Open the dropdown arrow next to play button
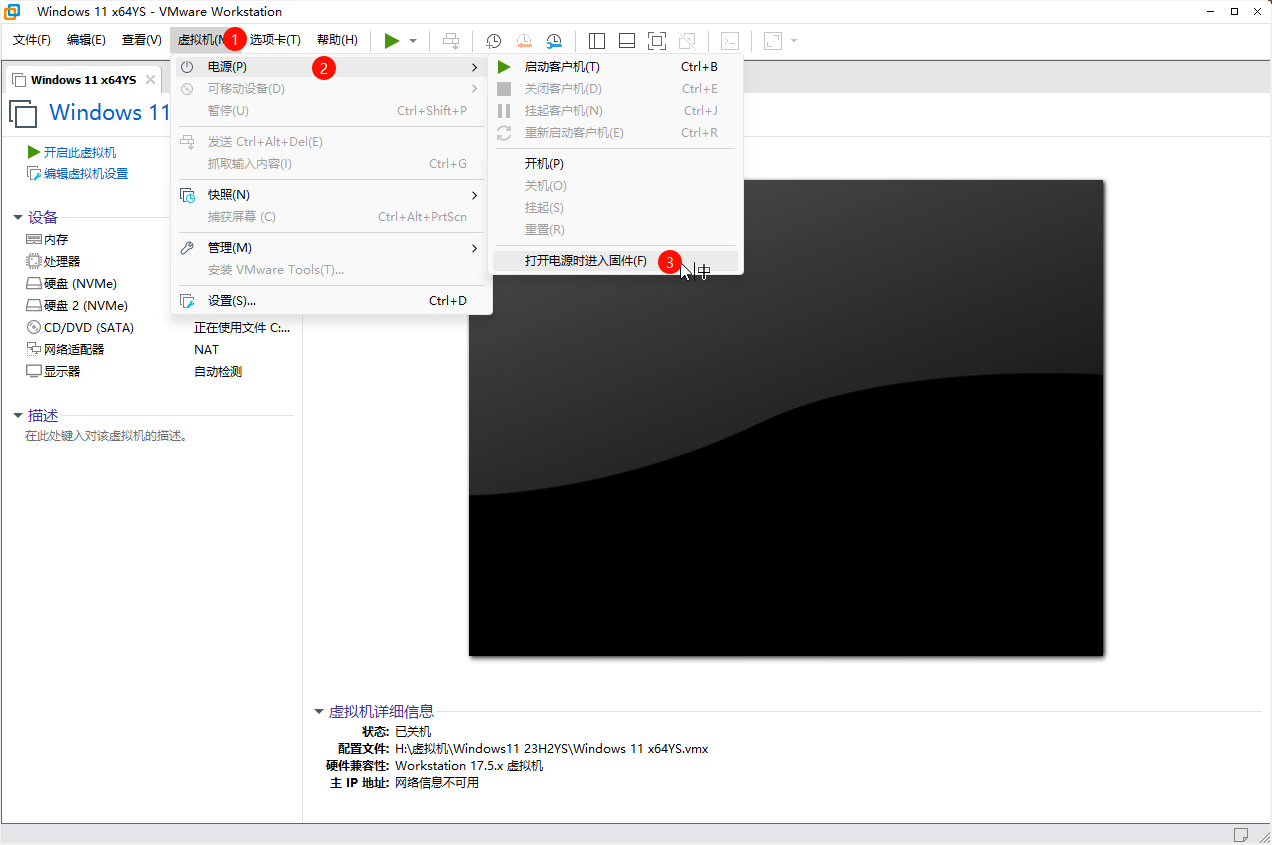This screenshot has width=1272, height=845. [x=413, y=40]
